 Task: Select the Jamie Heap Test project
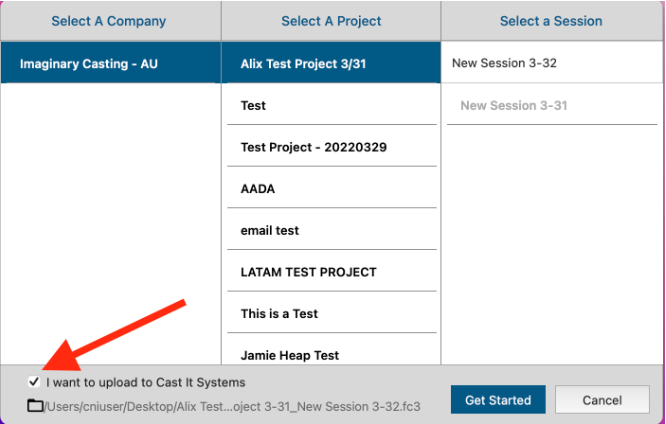[290, 355]
